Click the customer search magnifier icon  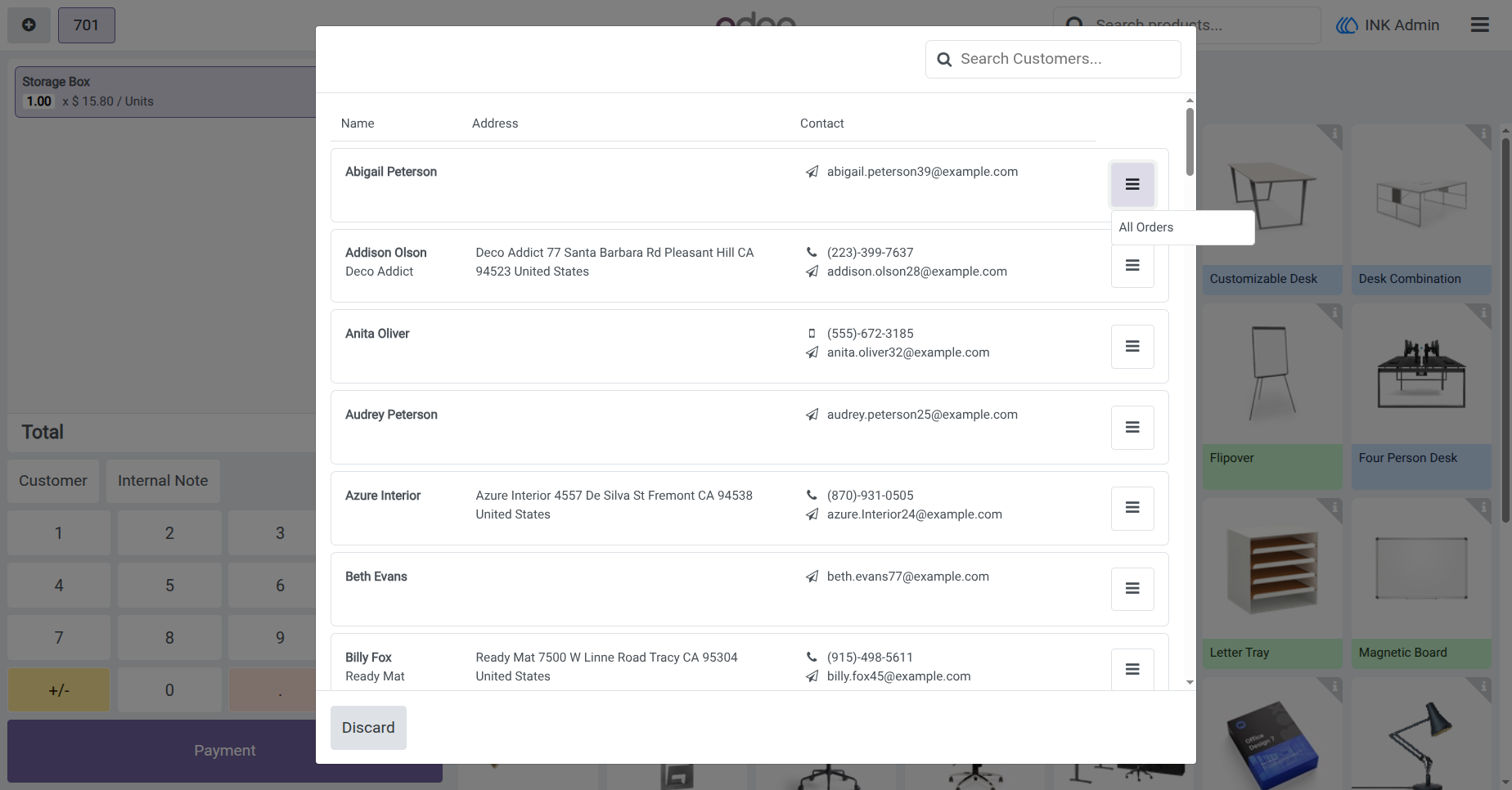(x=944, y=60)
